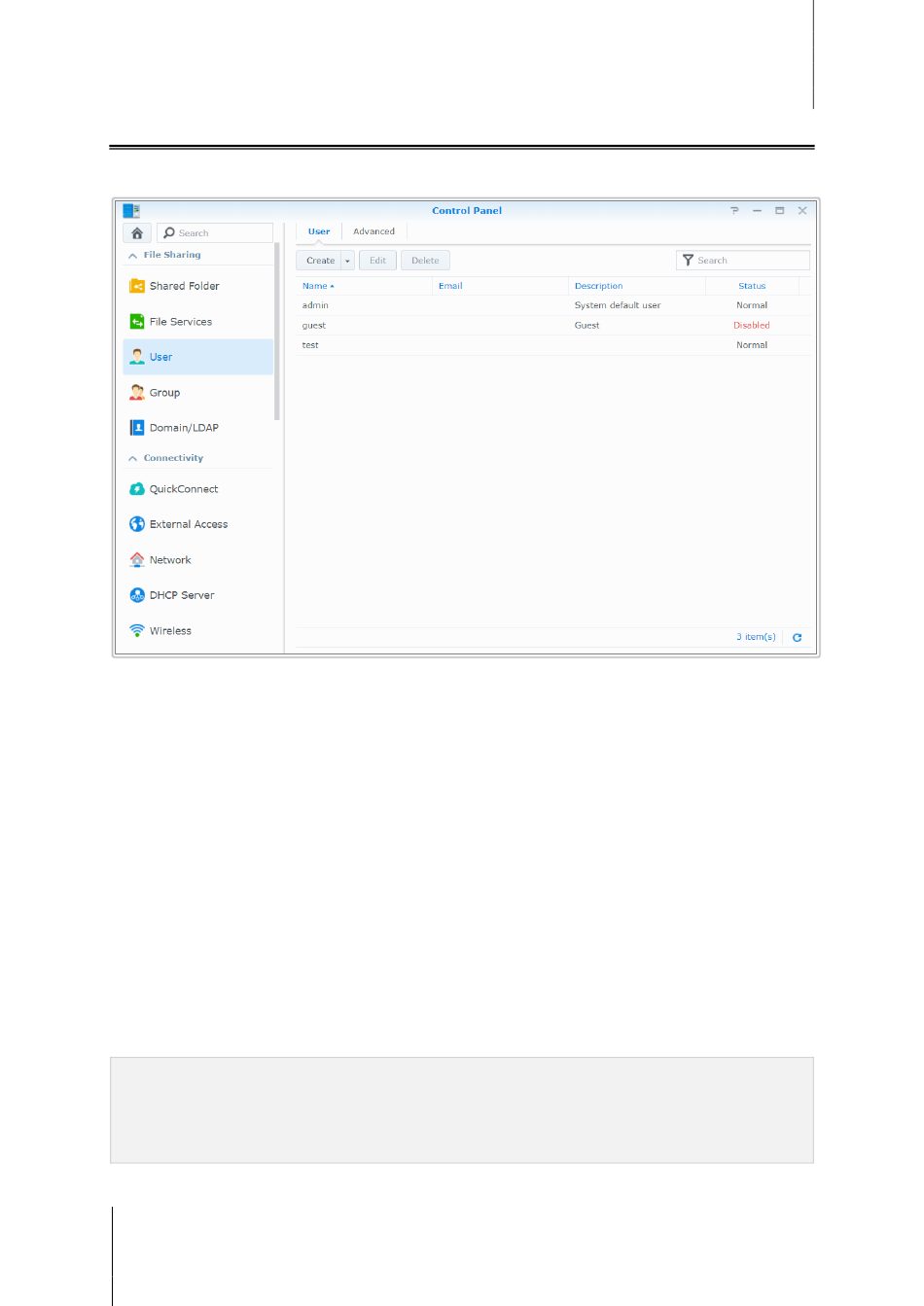Open the Group icon
The height and width of the screenshot is (1306, 924).
coord(137,393)
